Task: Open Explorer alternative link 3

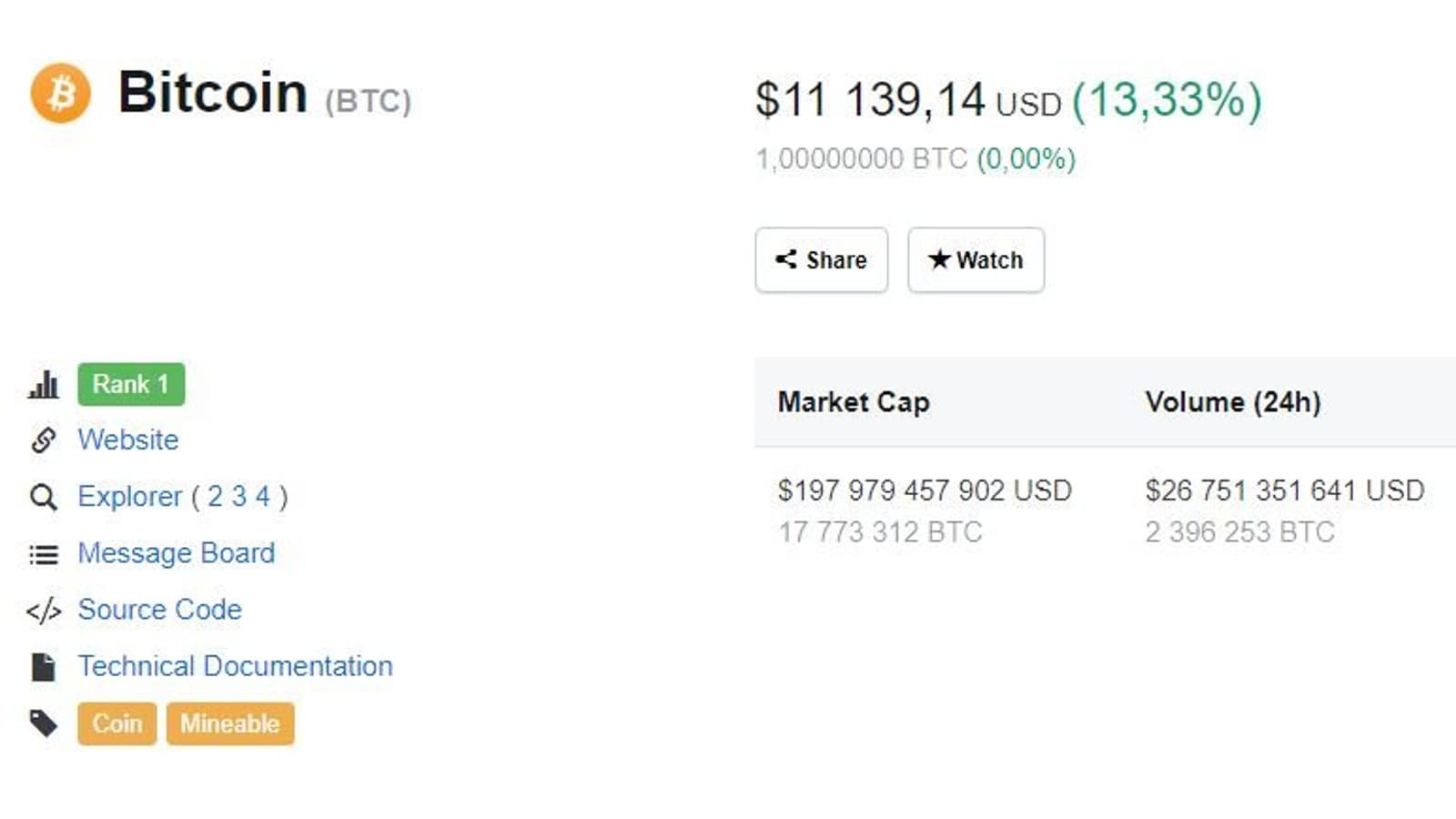Action: point(238,497)
